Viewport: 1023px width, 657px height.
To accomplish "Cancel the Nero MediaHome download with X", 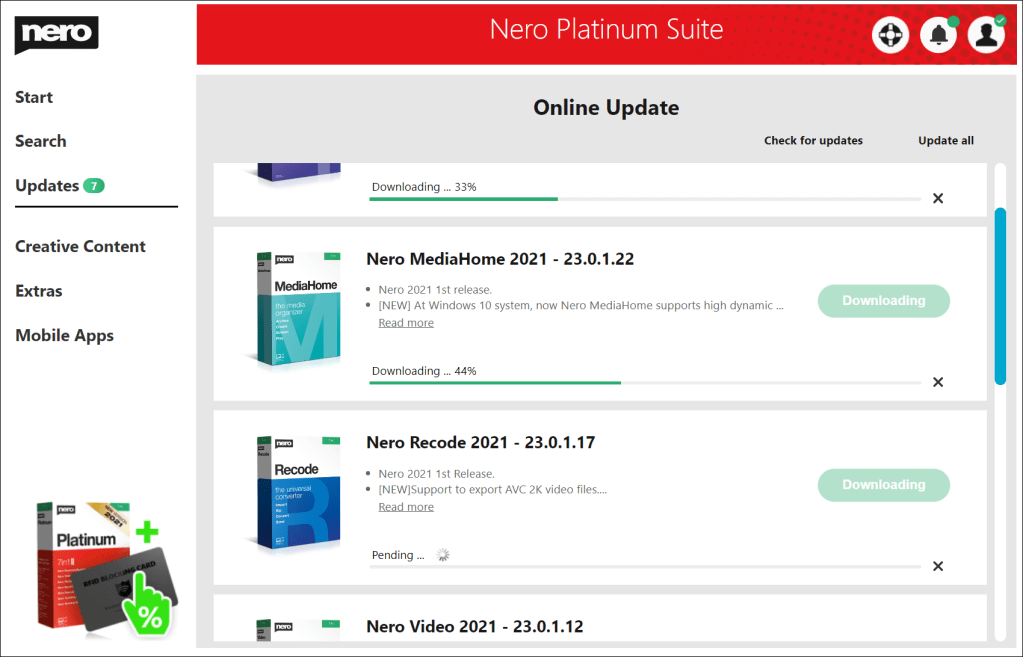I will coord(938,382).
